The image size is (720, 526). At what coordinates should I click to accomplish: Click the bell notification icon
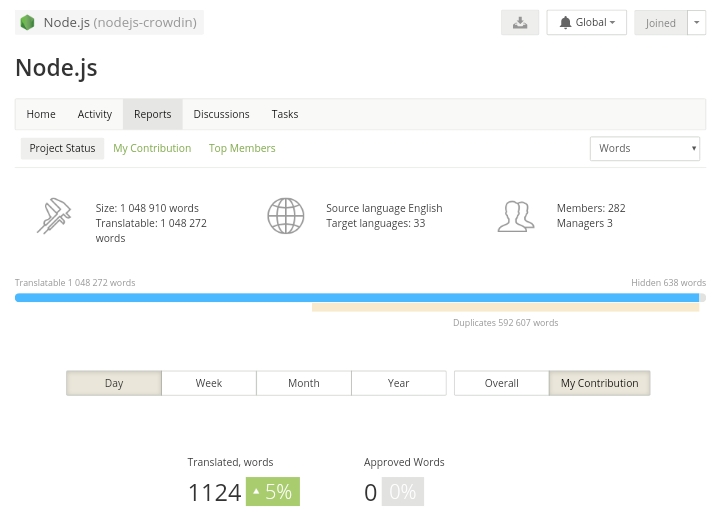coord(565,22)
